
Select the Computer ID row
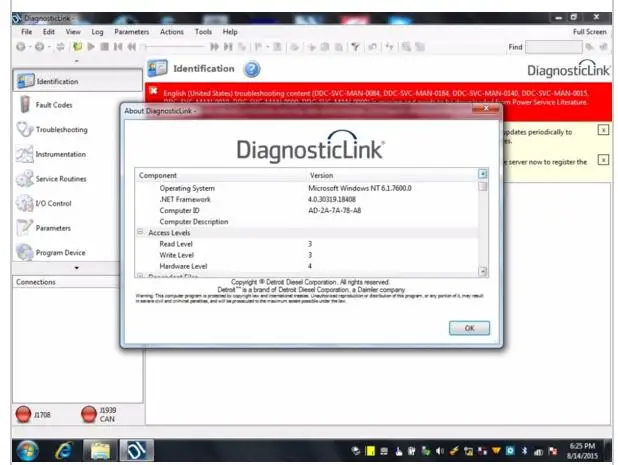(x=307, y=210)
